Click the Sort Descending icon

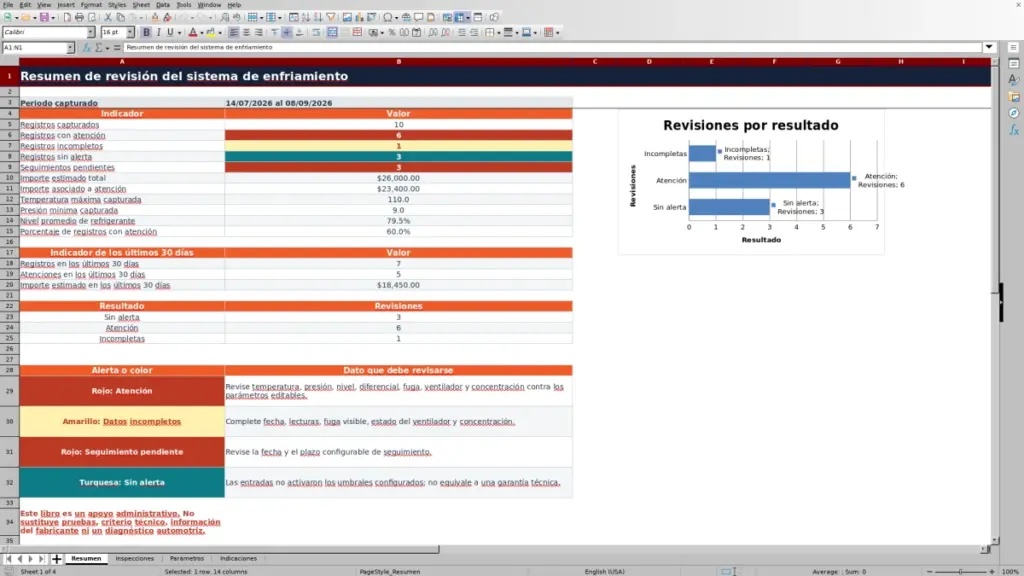click(318, 18)
